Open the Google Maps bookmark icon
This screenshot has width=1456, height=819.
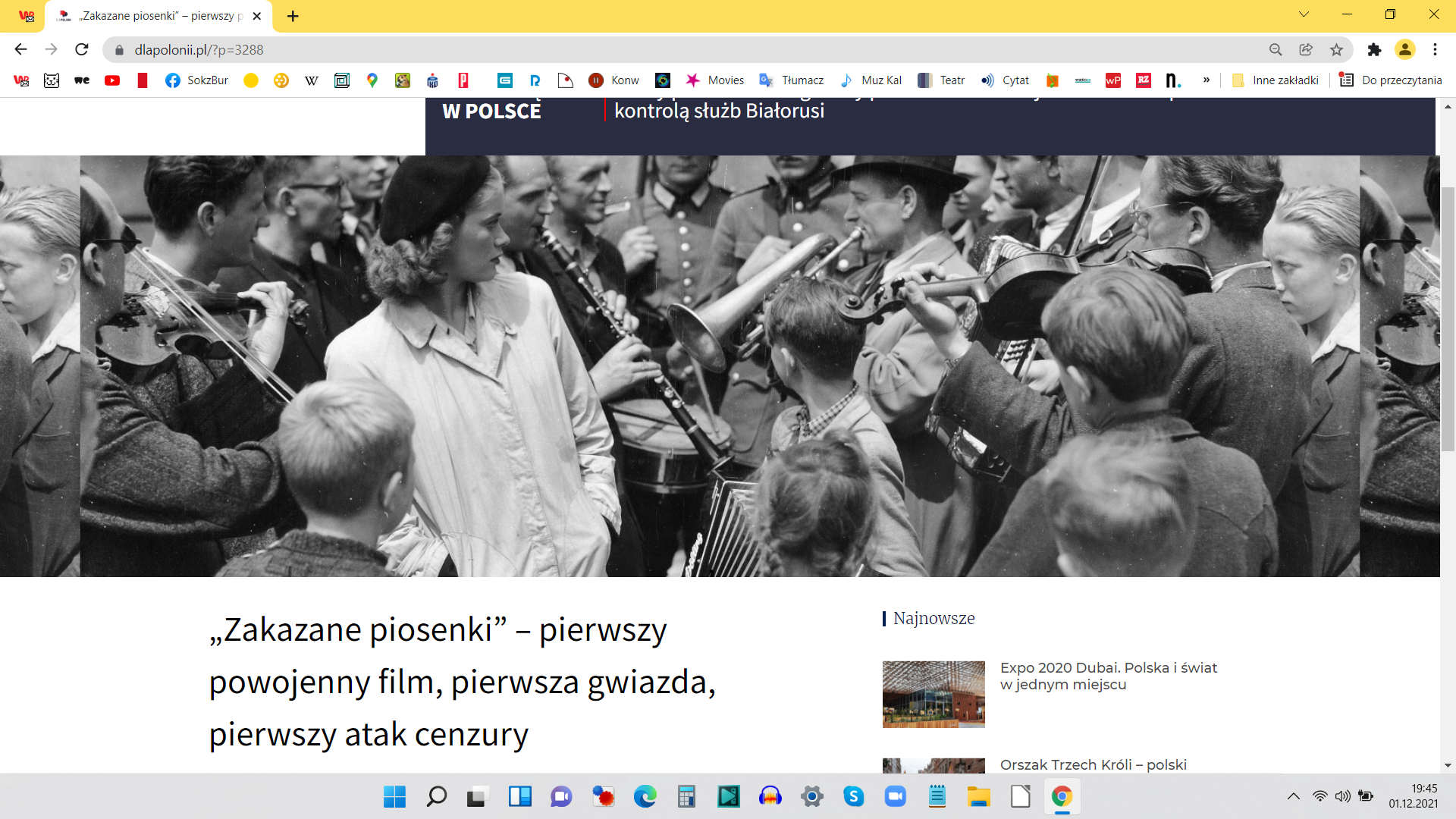click(x=372, y=80)
